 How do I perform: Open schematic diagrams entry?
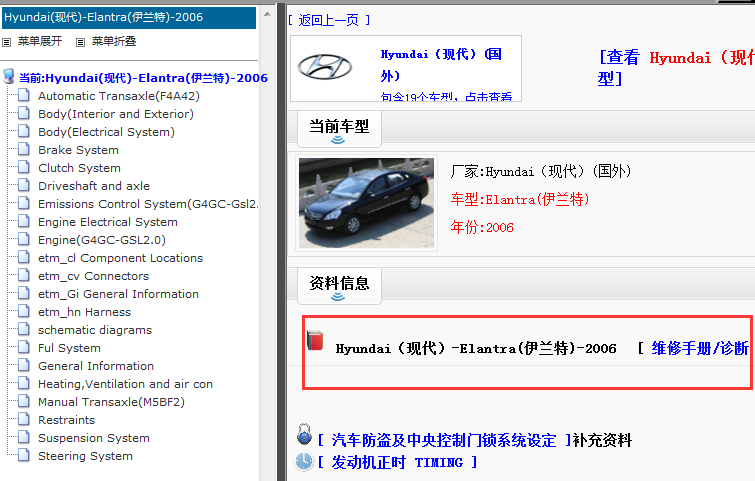pyautogui.click(x=95, y=330)
